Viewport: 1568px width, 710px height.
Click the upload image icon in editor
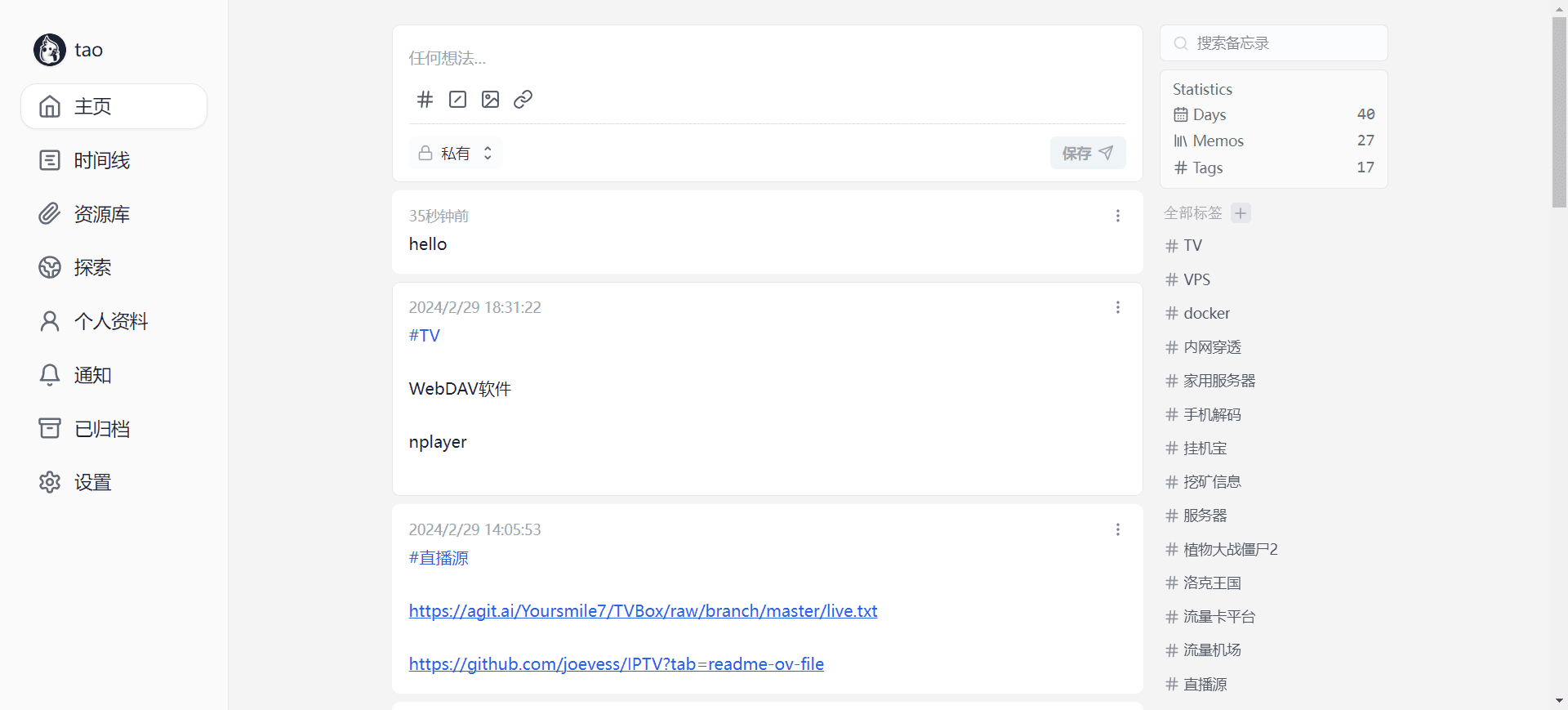[490, 100]
